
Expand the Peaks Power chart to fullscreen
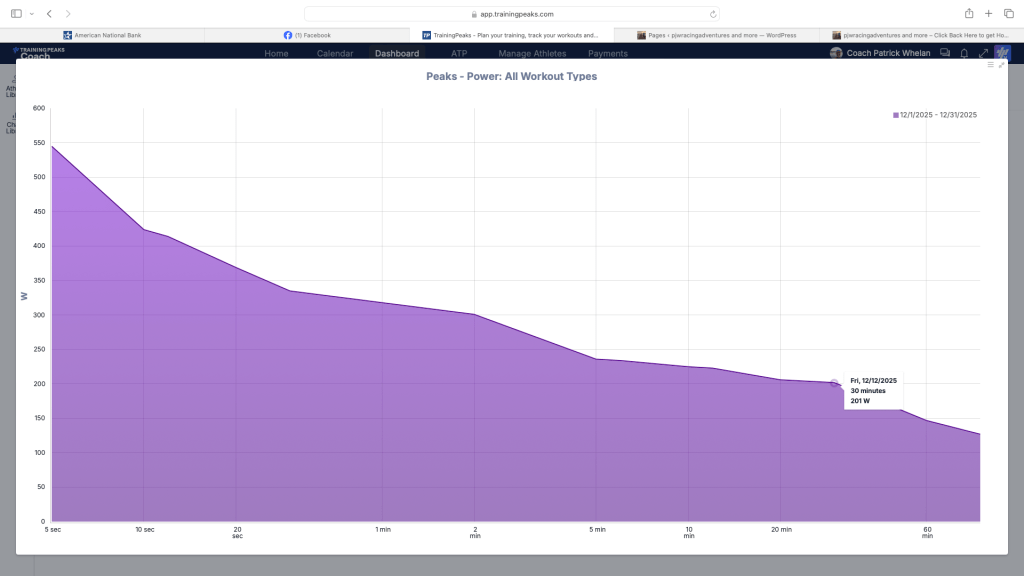1003,64
